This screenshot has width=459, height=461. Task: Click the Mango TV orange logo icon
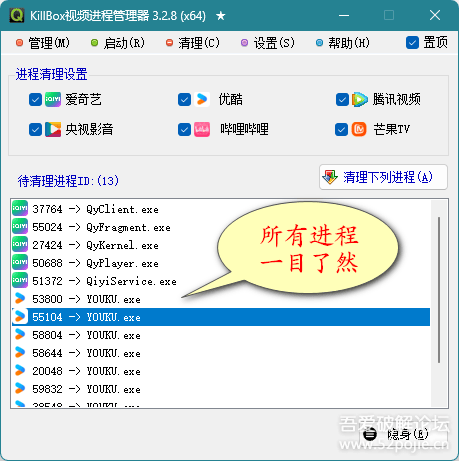coord(359,129)
